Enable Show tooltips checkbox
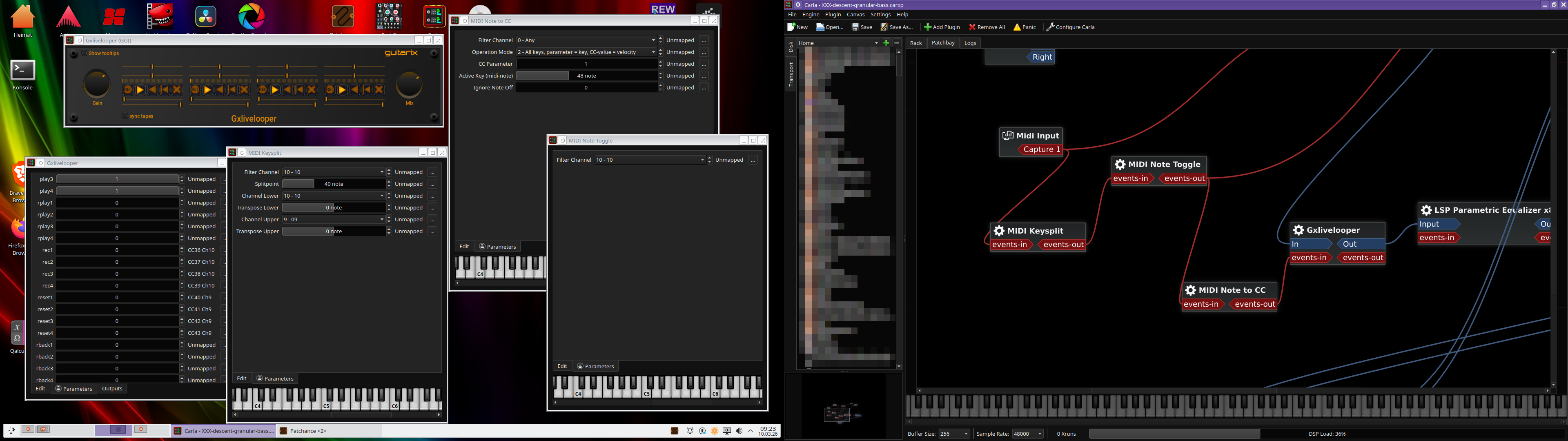Image resolution: width=1568 pixels, height=441 pixels. click(85, 53)
